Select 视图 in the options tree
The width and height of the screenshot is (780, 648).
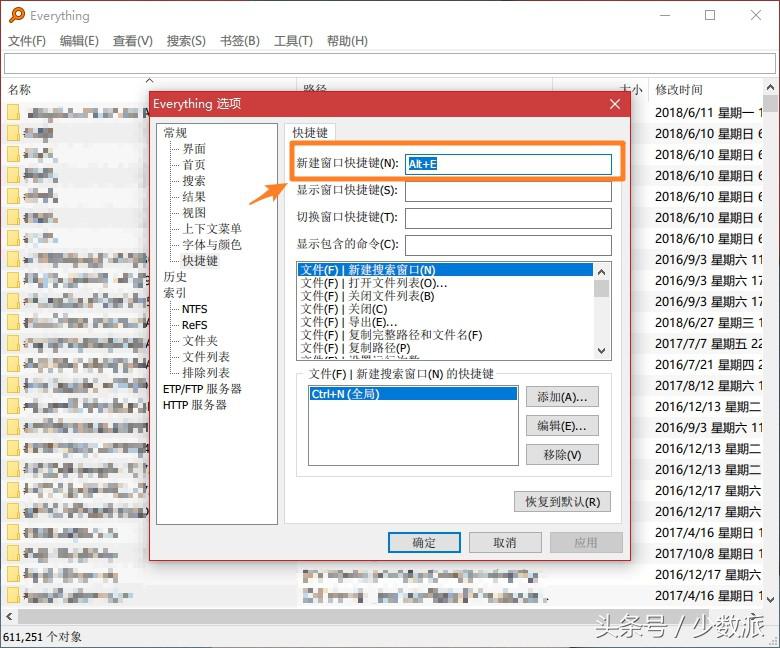pos(194,212)
